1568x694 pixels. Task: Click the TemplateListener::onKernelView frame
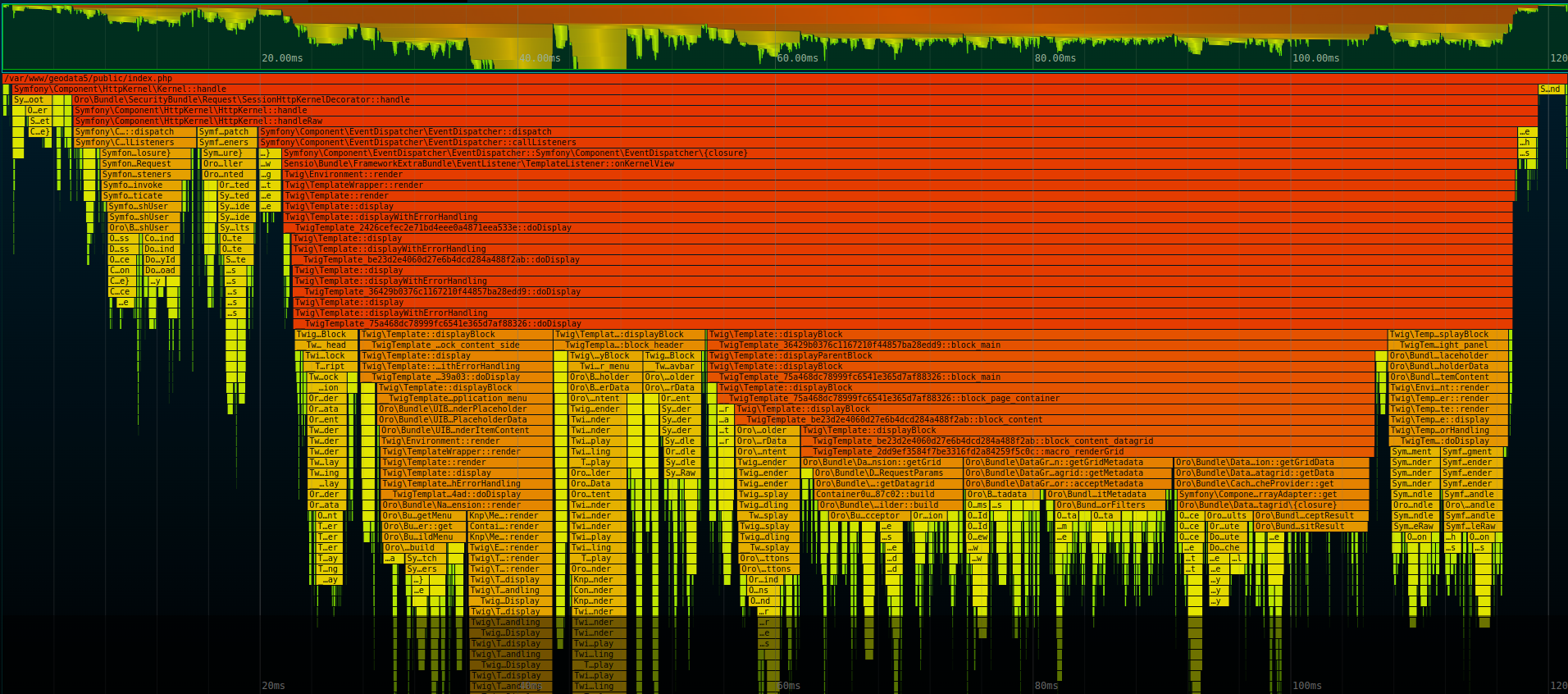tap(899, 164)
